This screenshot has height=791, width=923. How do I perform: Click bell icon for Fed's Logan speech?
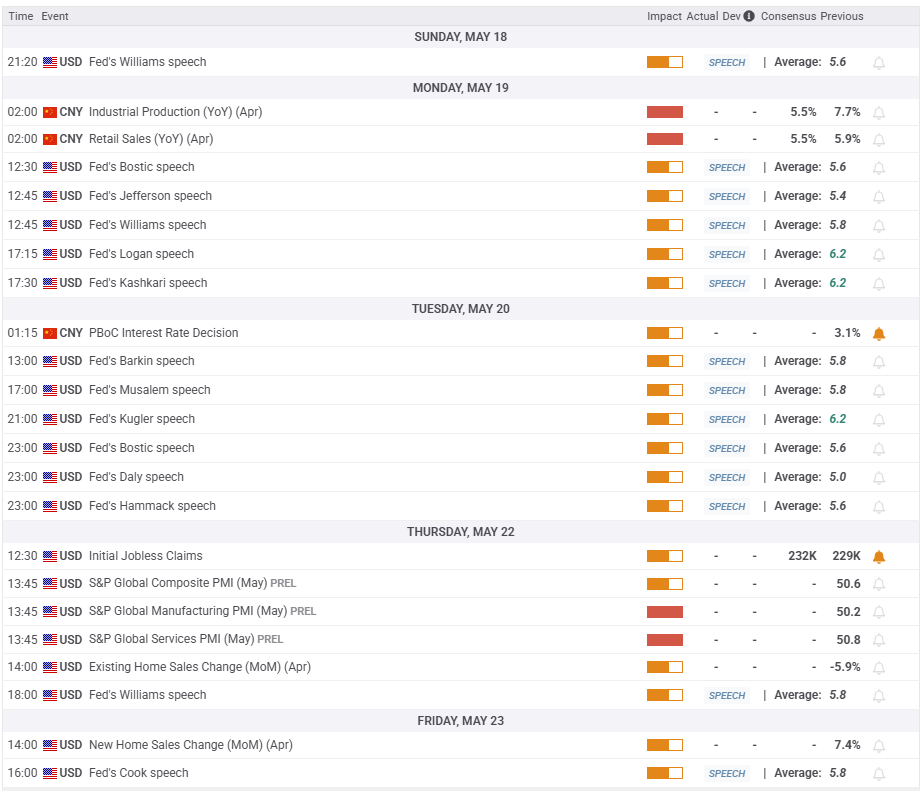click(x=879, y=255)
